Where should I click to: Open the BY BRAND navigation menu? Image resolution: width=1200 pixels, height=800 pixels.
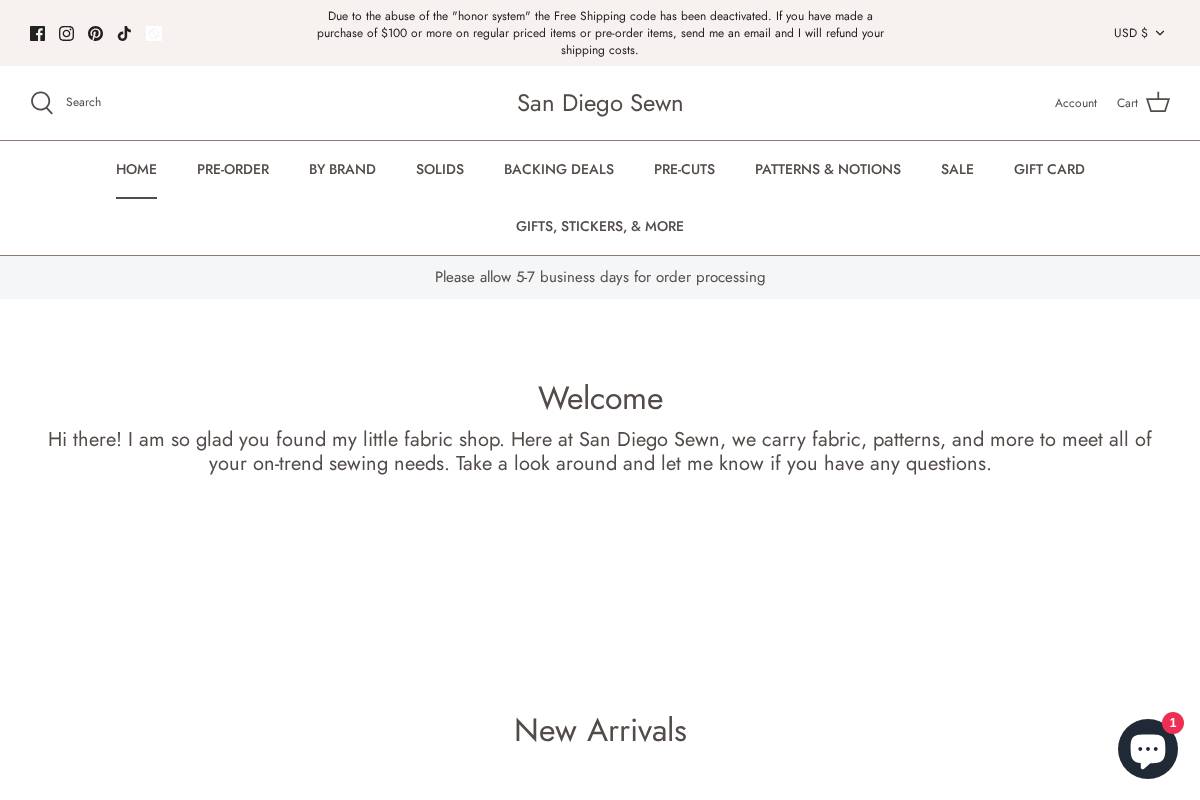[x=342, y=169]
